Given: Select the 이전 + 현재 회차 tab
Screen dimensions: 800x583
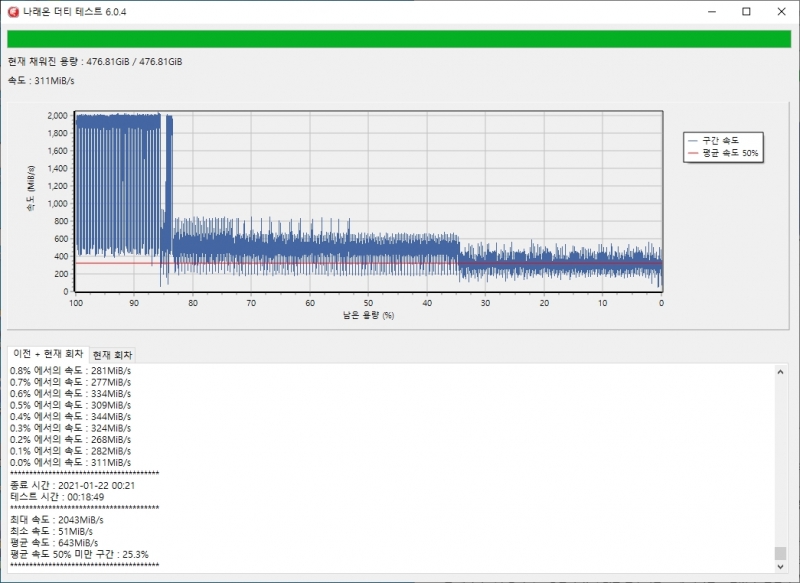Looking at the screenshot, I should [x=48, y=353].
